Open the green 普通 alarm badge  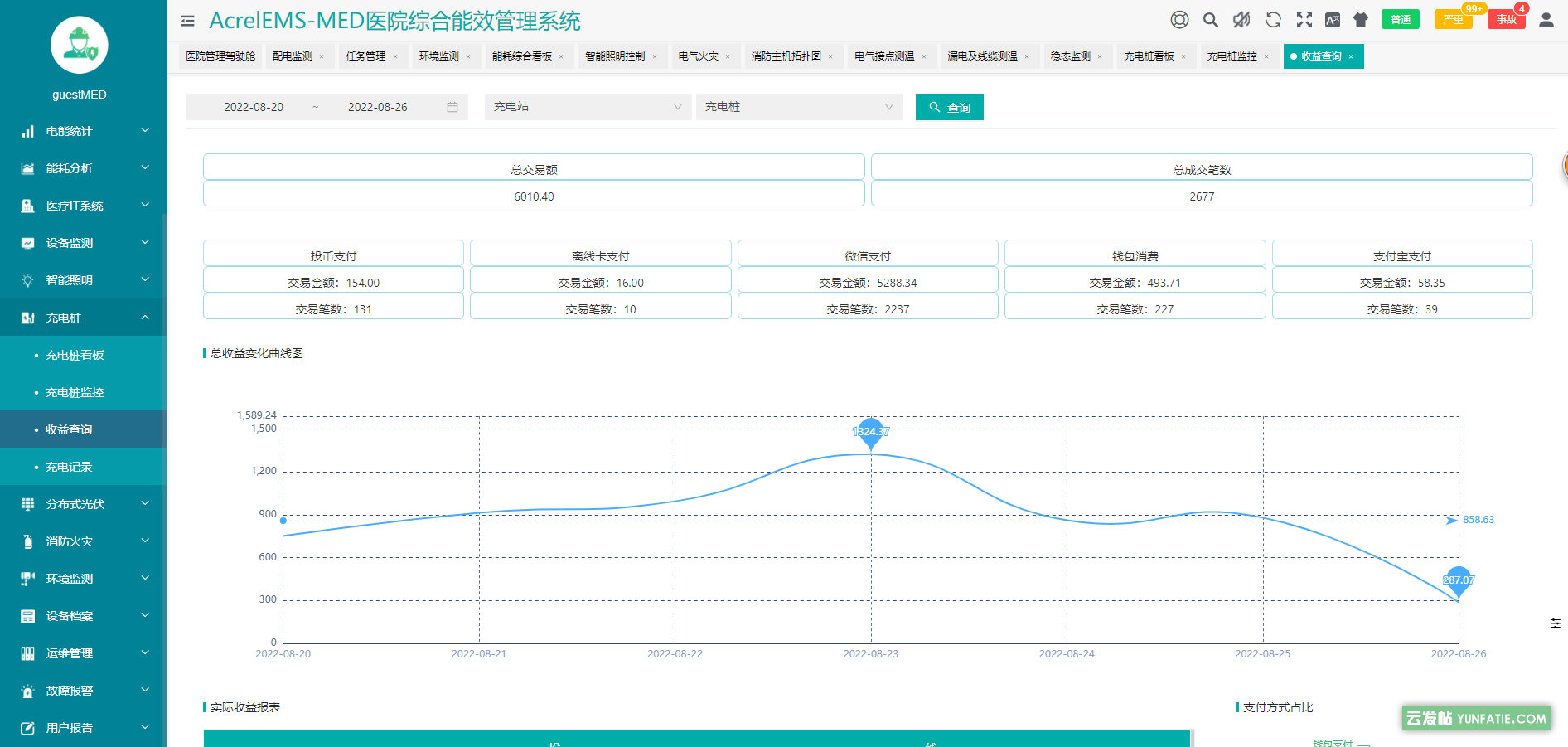tap(1401, 20)
